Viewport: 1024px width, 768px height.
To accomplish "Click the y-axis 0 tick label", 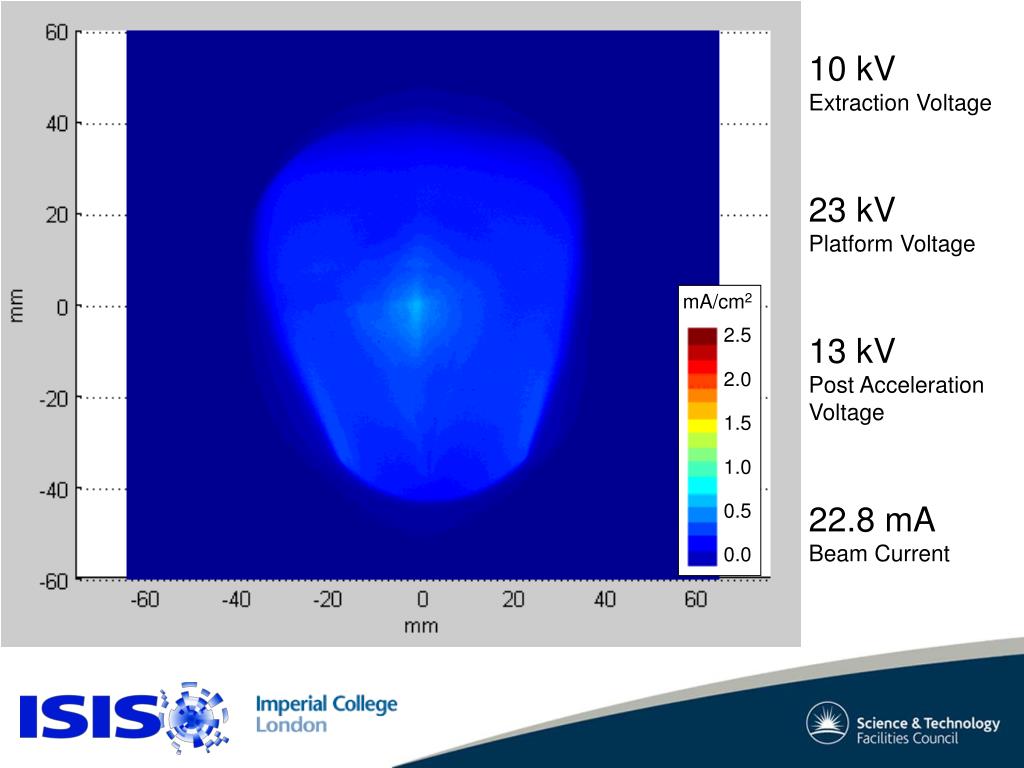I will click(x=62, y=307).
